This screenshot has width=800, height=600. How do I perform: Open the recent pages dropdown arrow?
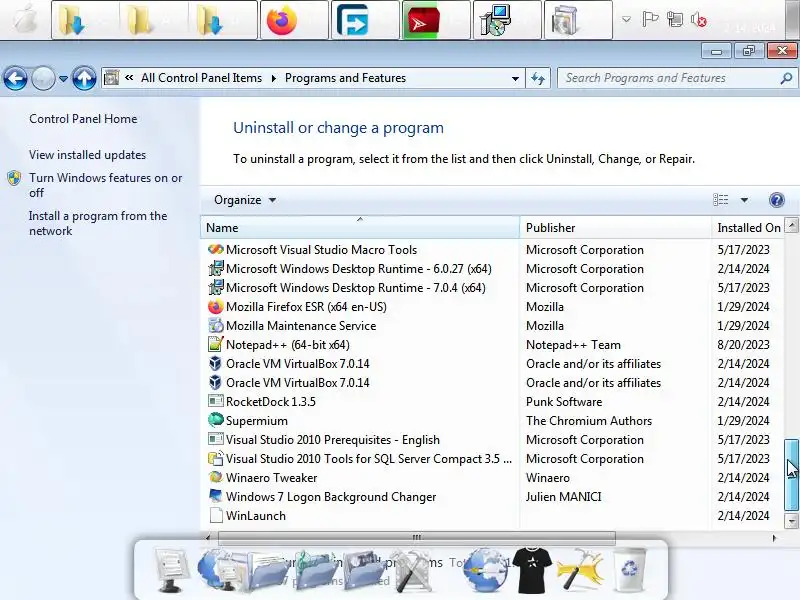(63, 79)
